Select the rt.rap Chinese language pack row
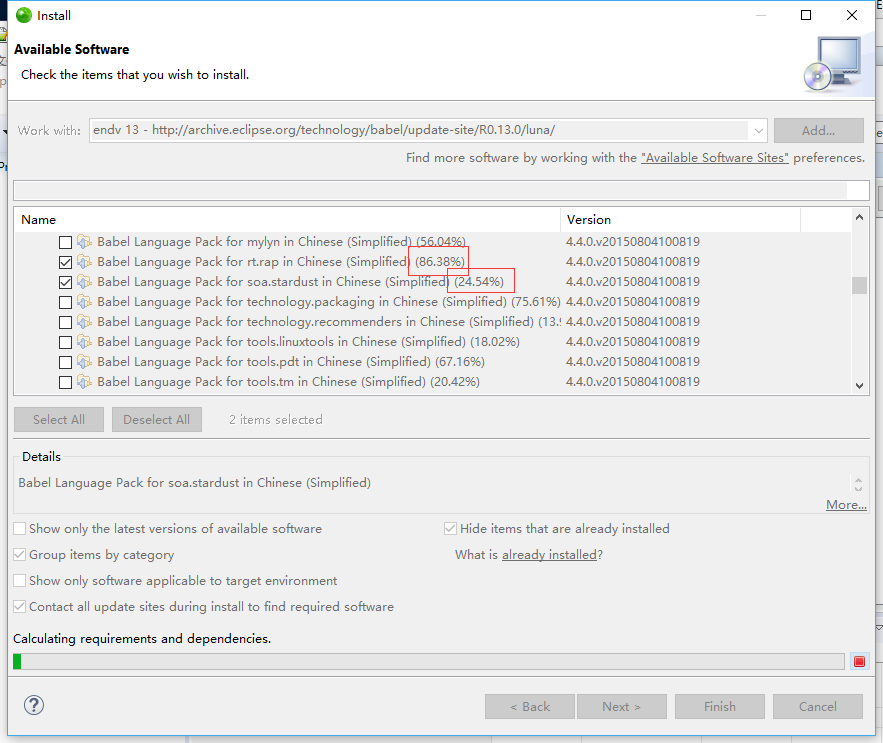This screenshot has height=743, width=883. (x=433, y=262)
